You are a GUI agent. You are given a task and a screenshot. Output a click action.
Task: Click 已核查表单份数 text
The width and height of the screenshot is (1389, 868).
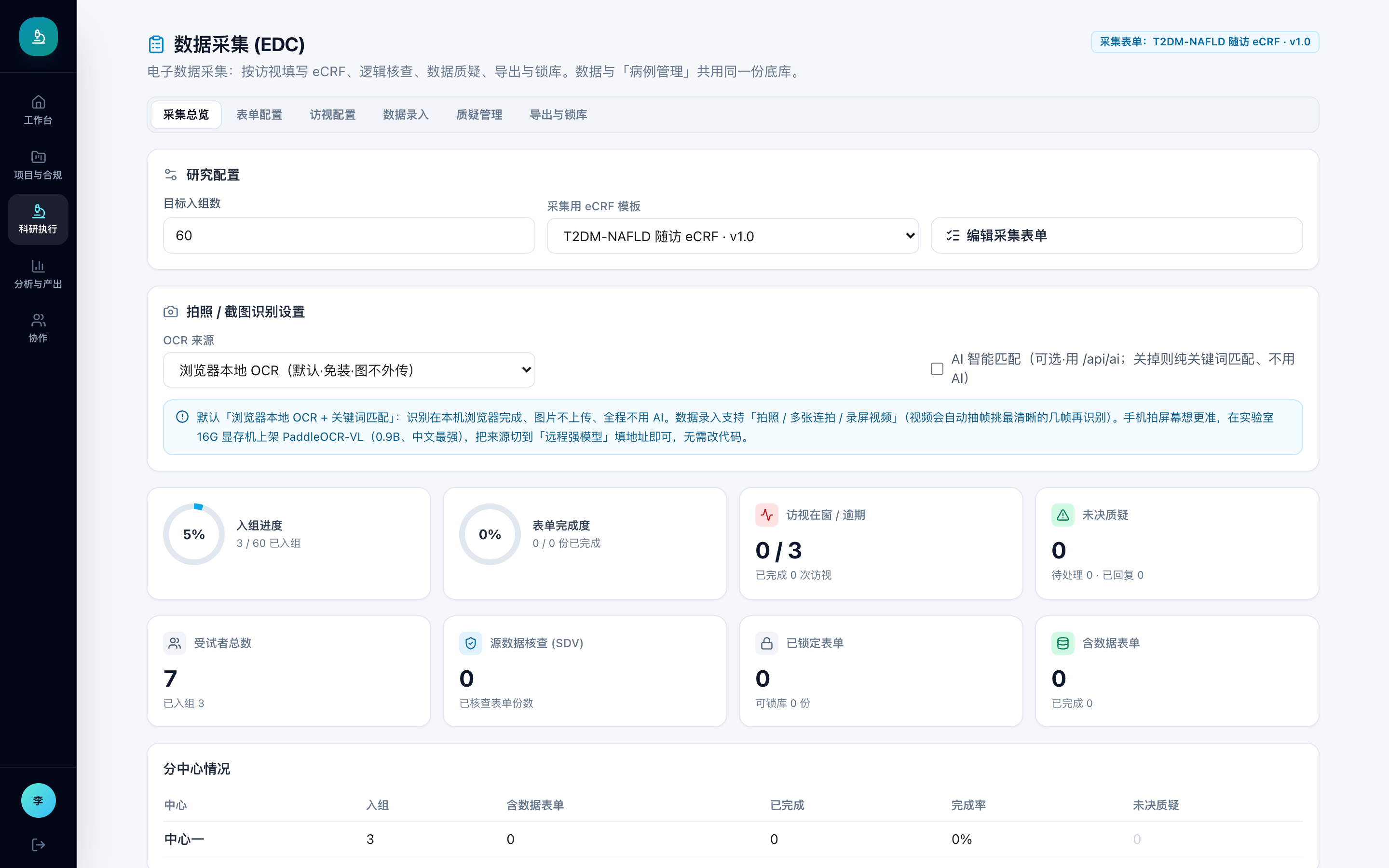(496, 703)
